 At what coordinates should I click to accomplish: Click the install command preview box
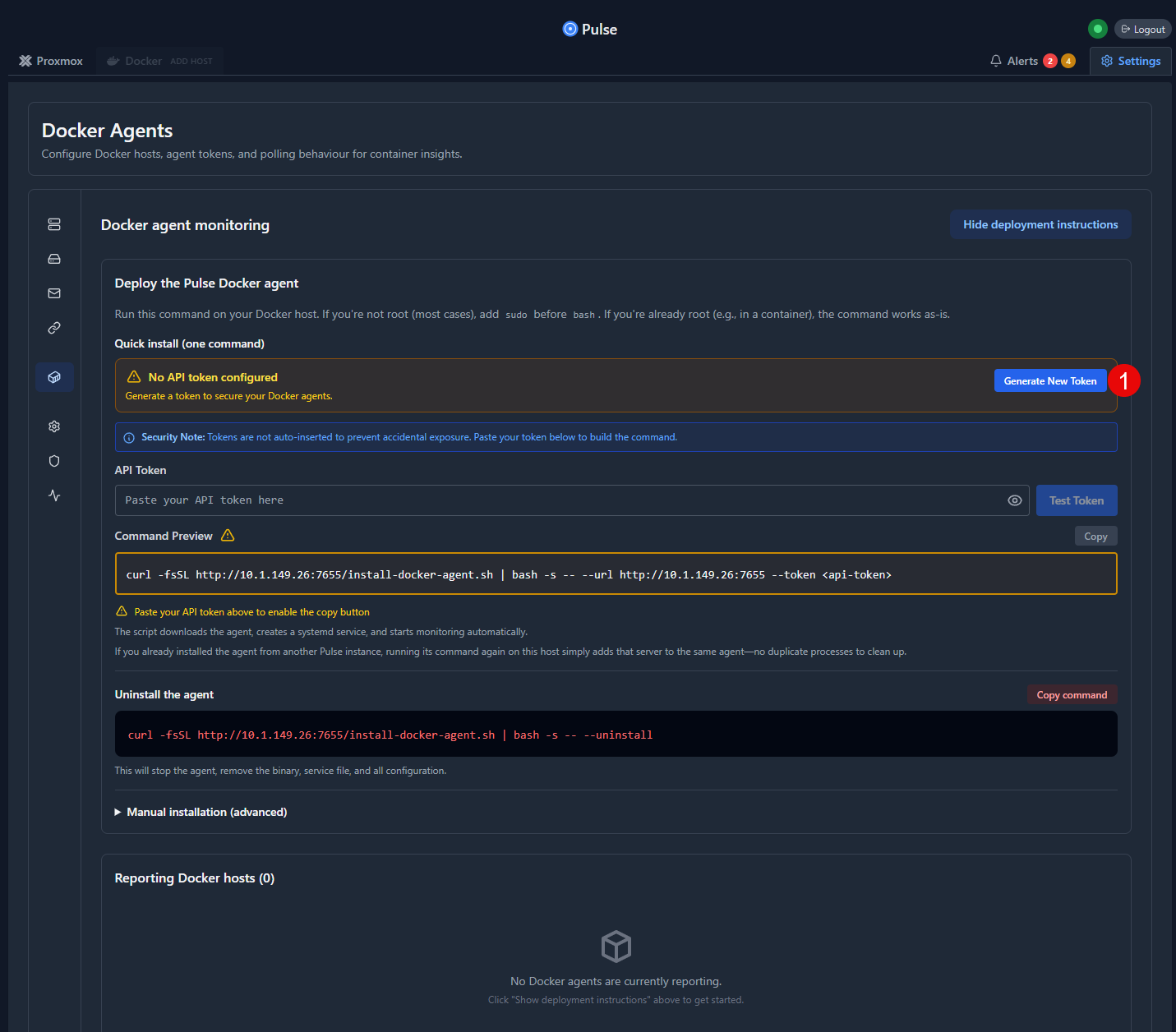[x=616, y=574]
